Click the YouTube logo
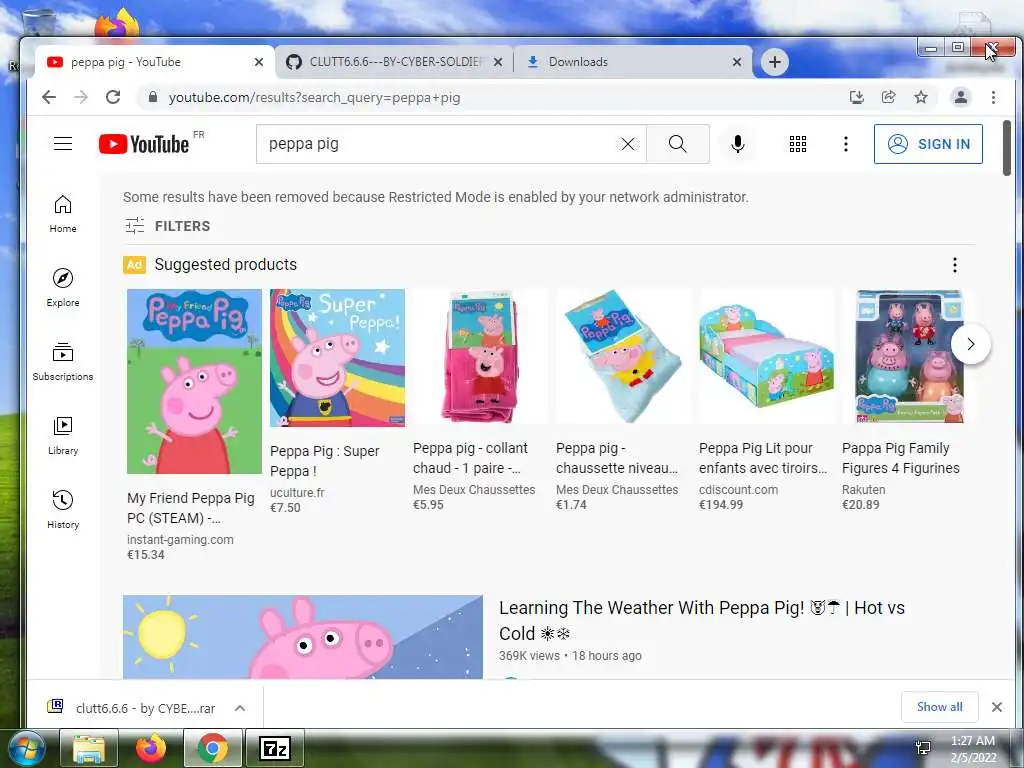The width and height of the screenshot is (1024, 768). [144, 144]
